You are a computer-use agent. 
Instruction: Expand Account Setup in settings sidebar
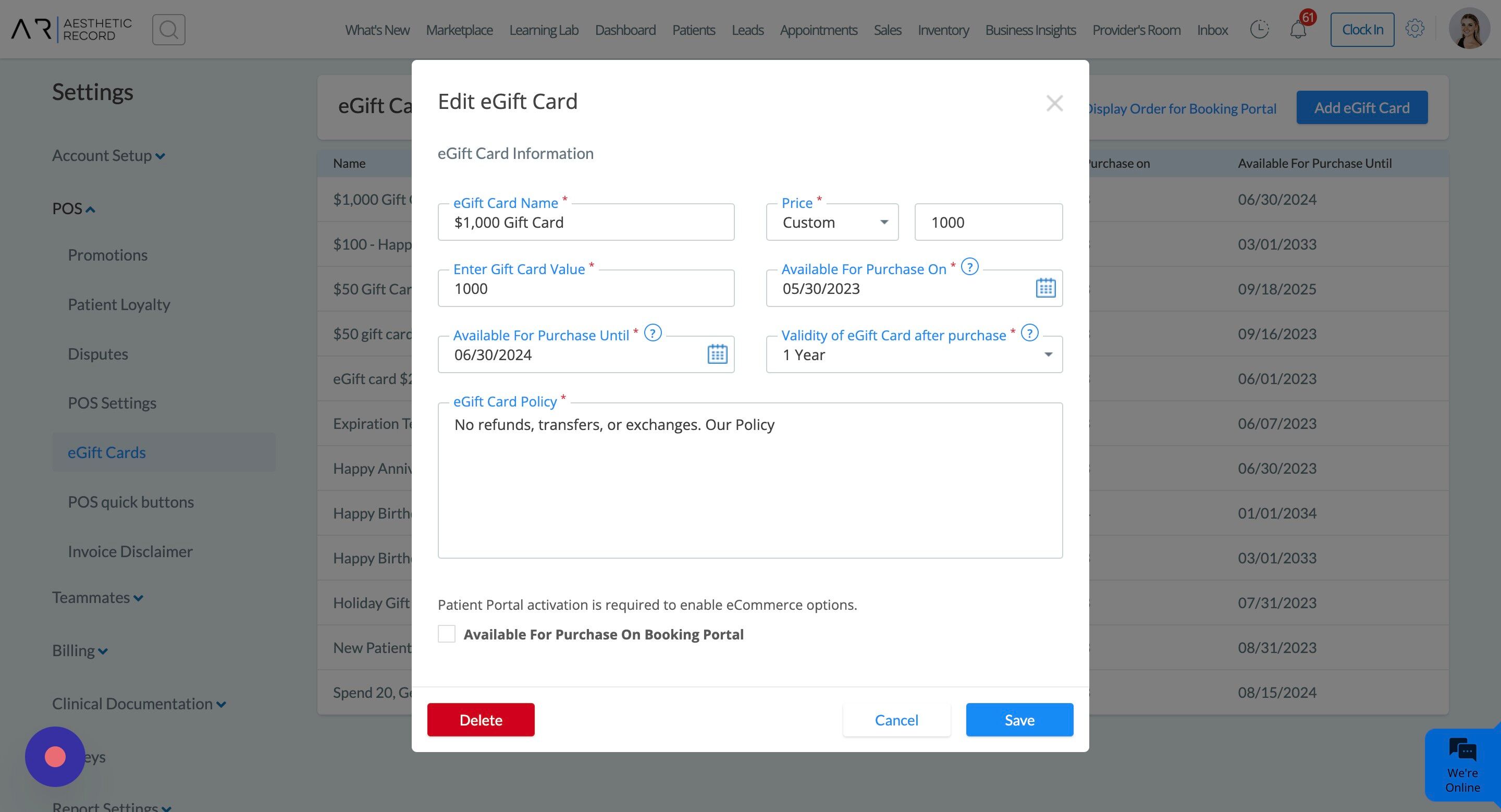coord(108,155)
